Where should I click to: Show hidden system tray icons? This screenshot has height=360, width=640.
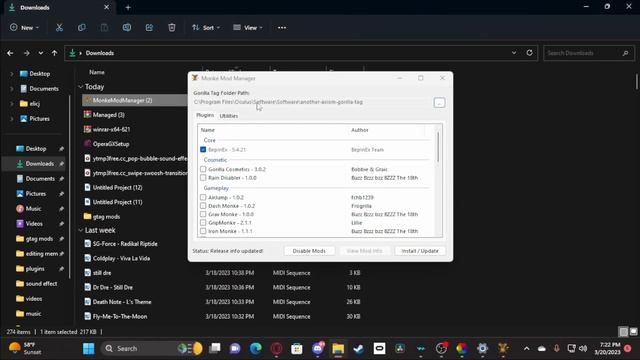point(527,349)
